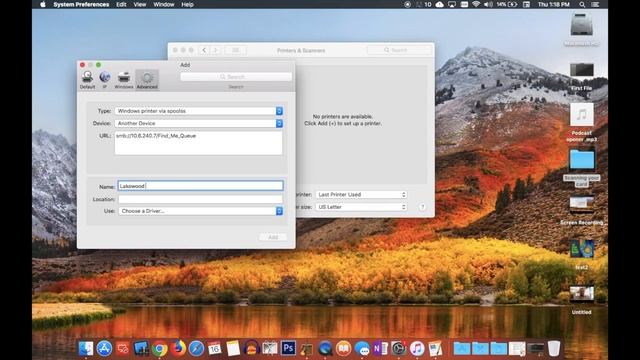The height and width of the screenshot is (360, 640).
Task: Click forward arrow in Printers & Scanners
Action: click(215, 50)
